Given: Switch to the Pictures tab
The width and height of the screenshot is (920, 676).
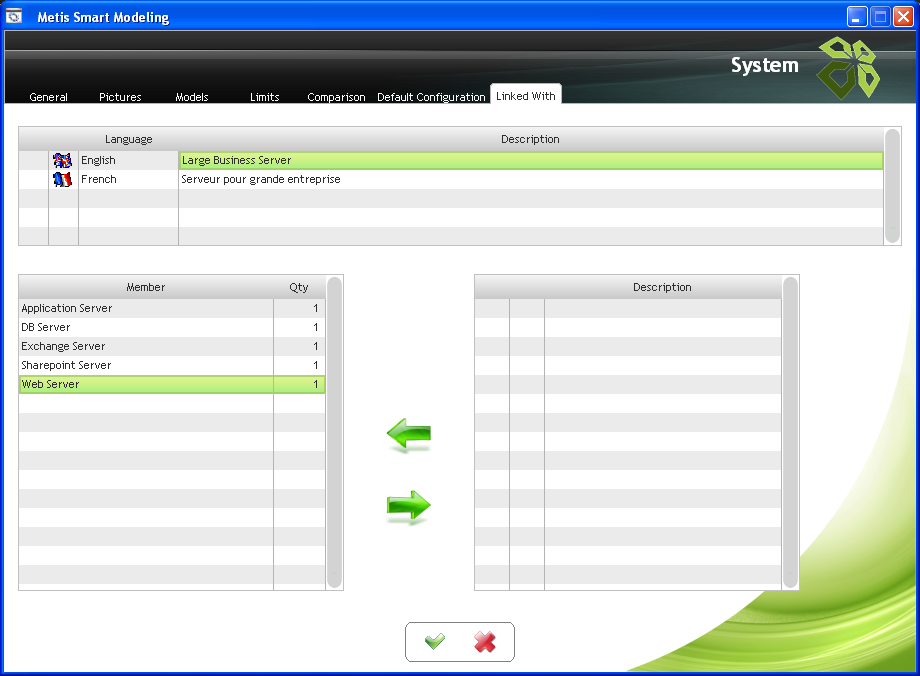Looking at the screenshot, I should (x=120, y=97).
